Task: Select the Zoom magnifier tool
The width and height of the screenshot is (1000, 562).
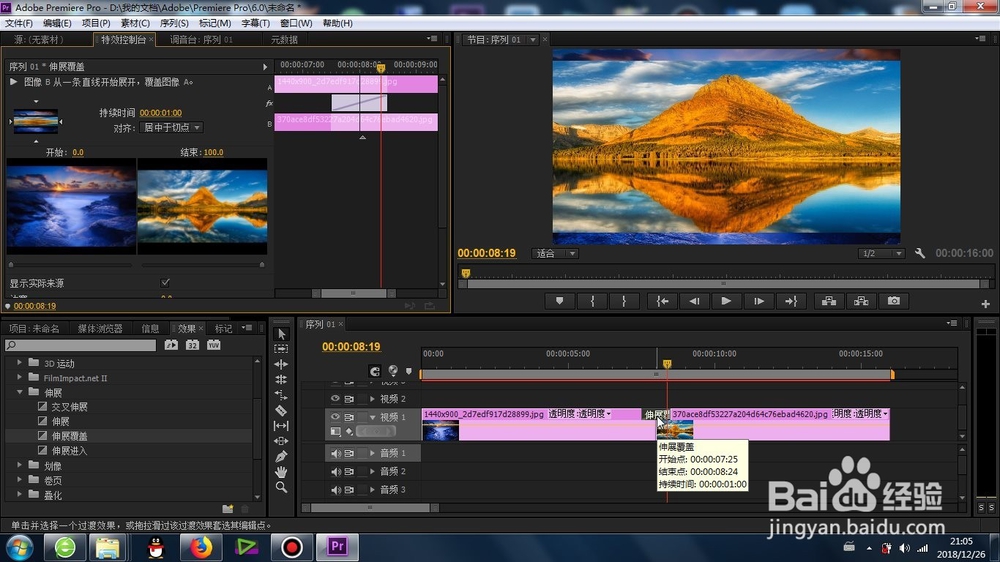Action: coord(281,487)
